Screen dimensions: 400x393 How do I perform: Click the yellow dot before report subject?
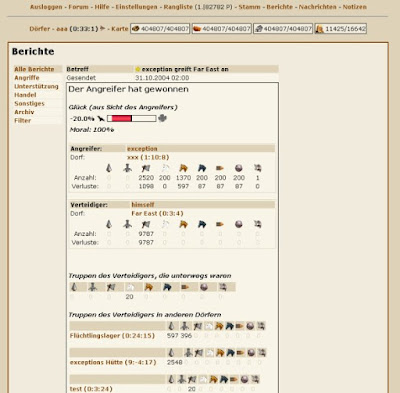point(138,69)
